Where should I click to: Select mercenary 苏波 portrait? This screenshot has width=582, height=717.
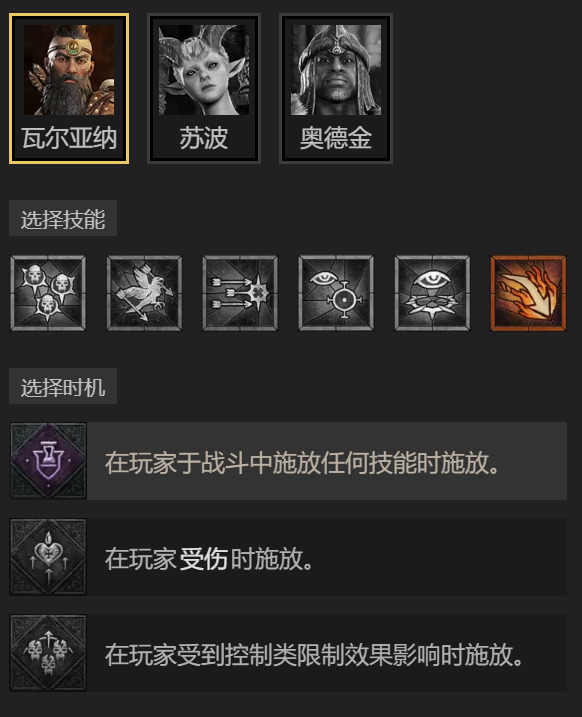click(x=204, y=89)
